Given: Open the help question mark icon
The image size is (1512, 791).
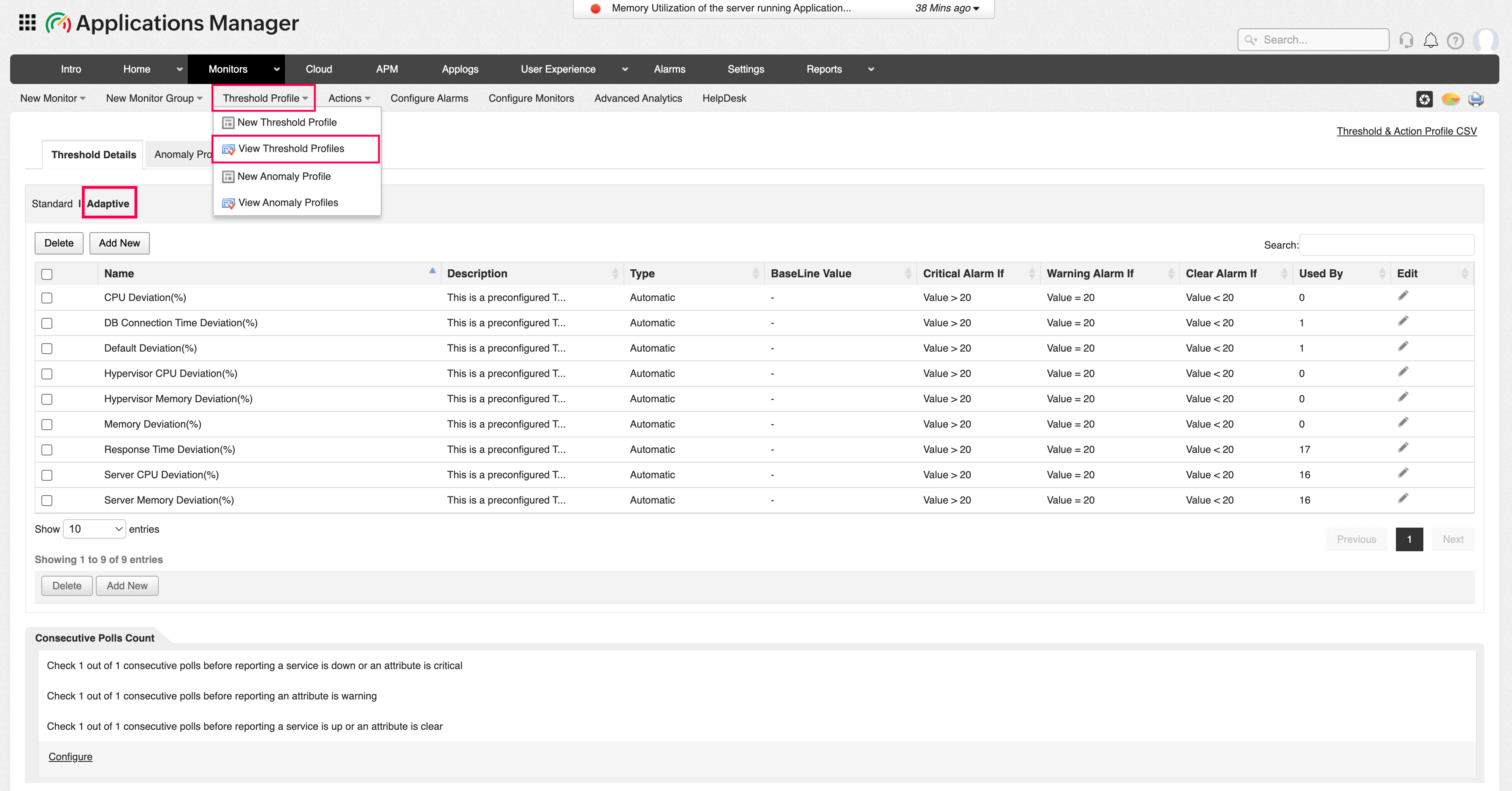Looking at the screenshot, I should pyautogui.click(x=1455, y=41).
